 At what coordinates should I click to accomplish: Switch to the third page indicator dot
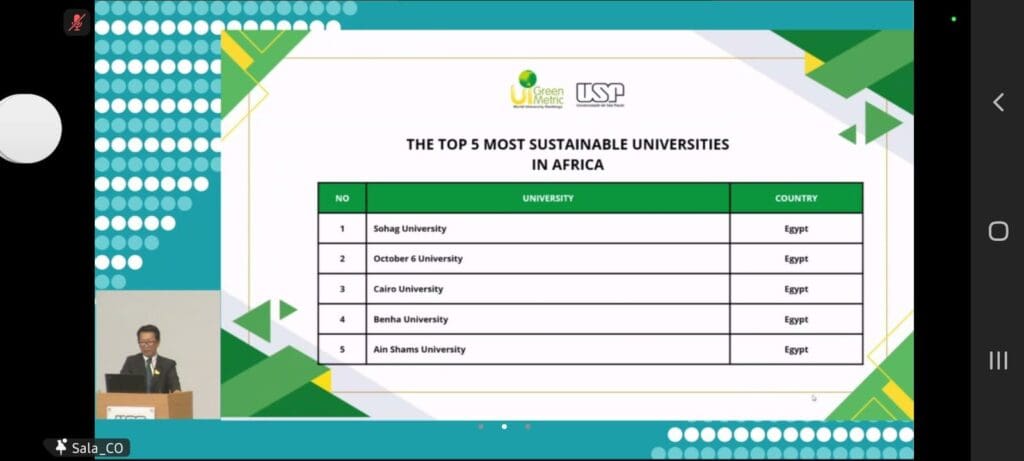pos(528,427)
